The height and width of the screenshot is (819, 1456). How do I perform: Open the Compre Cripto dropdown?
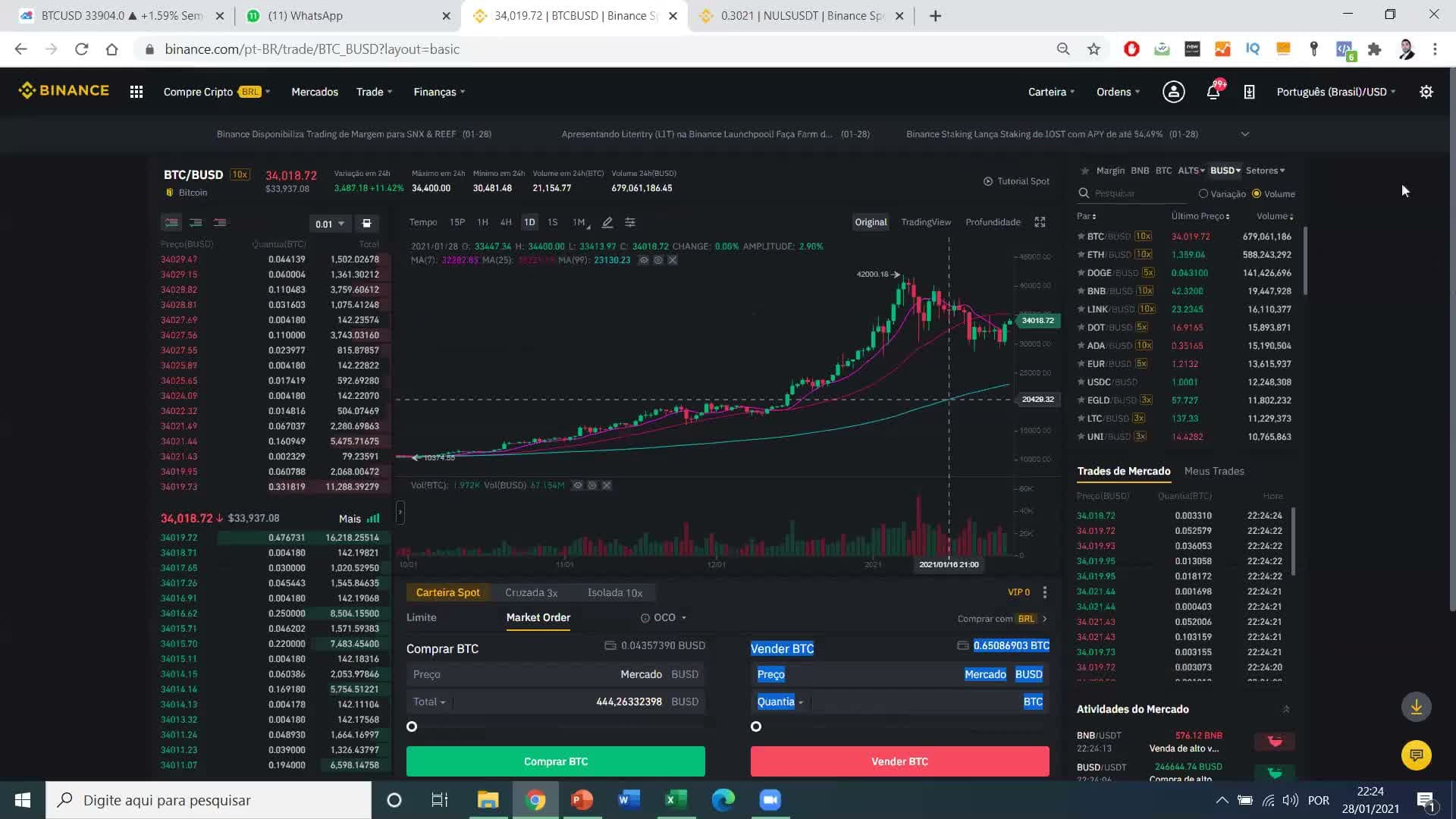217,92
